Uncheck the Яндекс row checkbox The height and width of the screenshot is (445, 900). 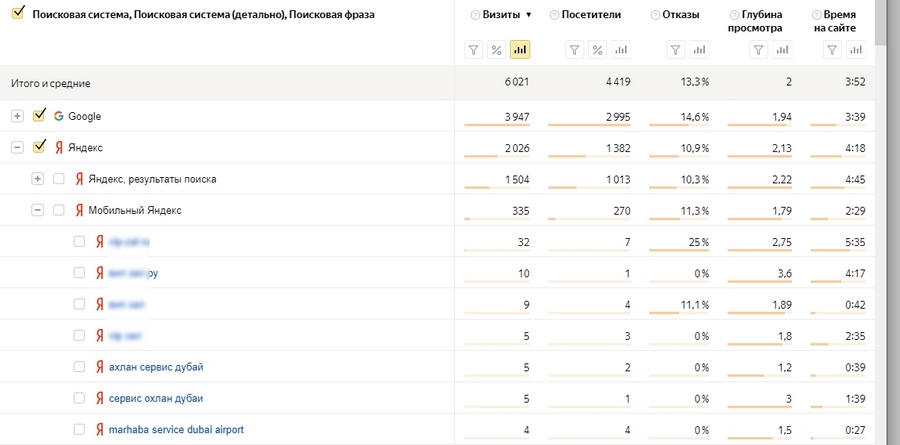coord(38,147)
